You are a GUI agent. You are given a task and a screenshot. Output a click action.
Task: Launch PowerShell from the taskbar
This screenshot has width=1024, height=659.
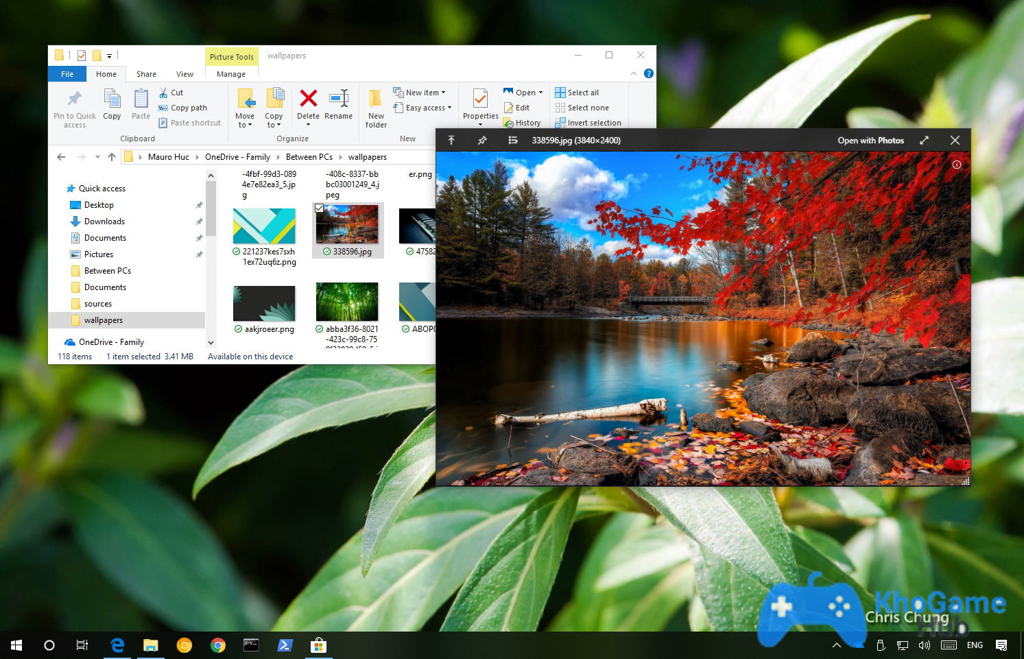pyautogui.click(x=285, y=645)
